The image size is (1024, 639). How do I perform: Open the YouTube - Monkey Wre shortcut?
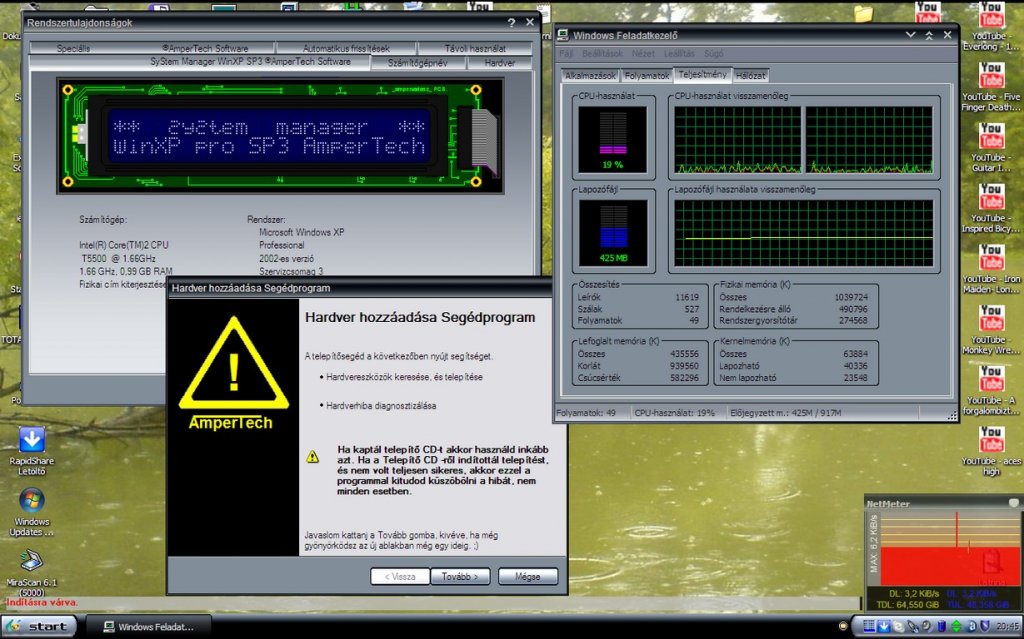pyautogui.click(x=991, y=331)
